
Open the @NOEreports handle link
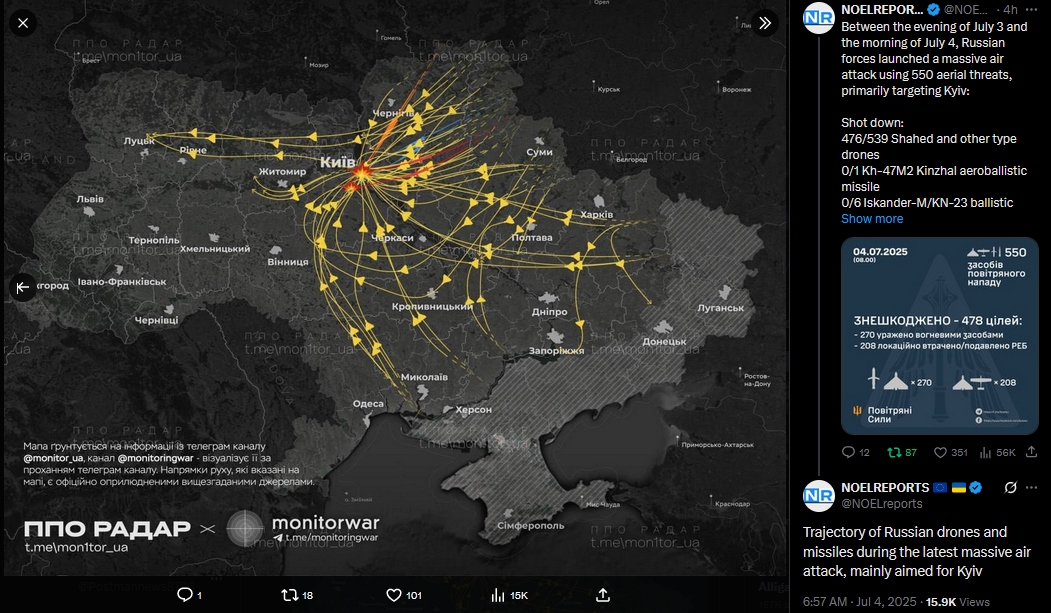[x=966, y=9]
